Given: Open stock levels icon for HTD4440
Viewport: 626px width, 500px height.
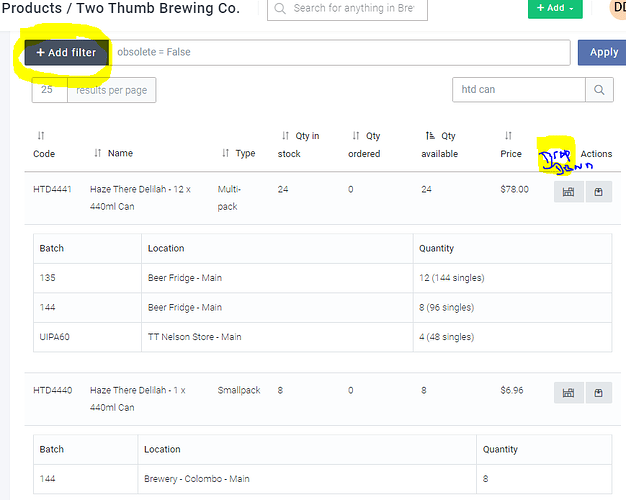Looking at the screenshot, I should [x=569, y=393].
